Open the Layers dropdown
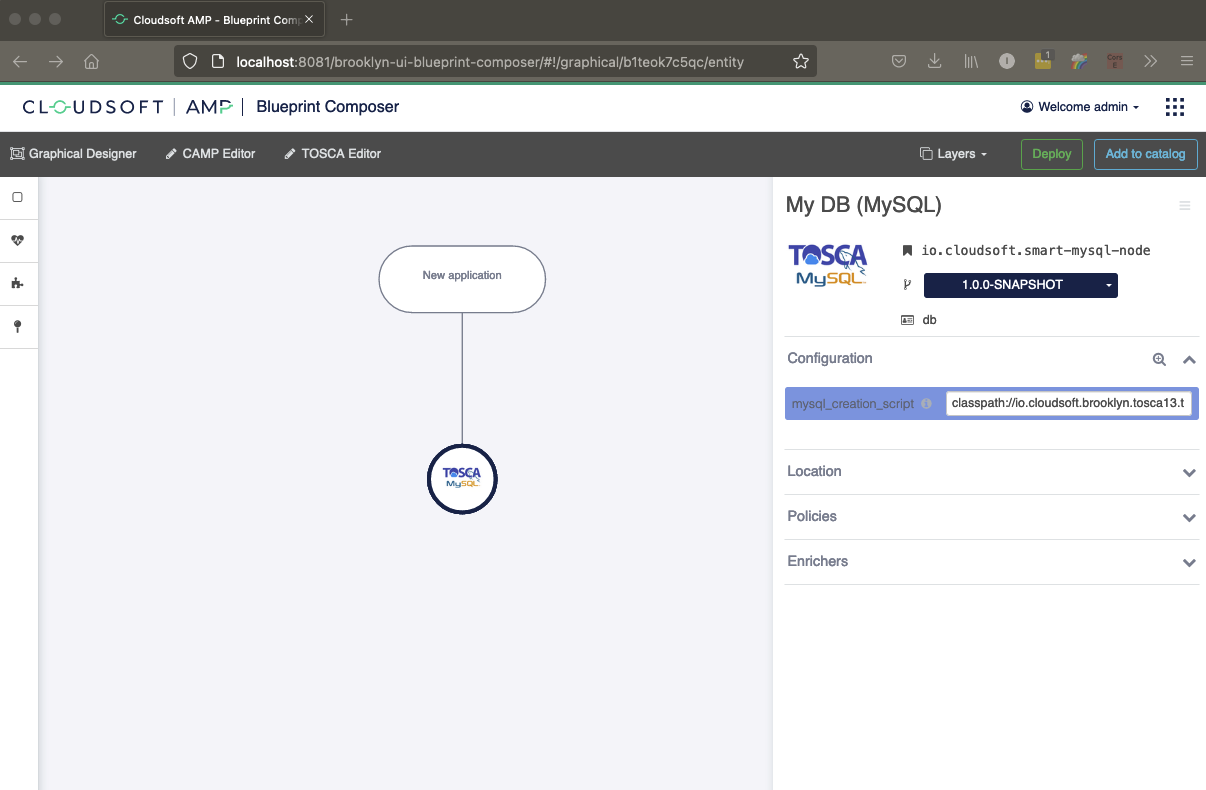1206x790 pixels. point(953,154)
